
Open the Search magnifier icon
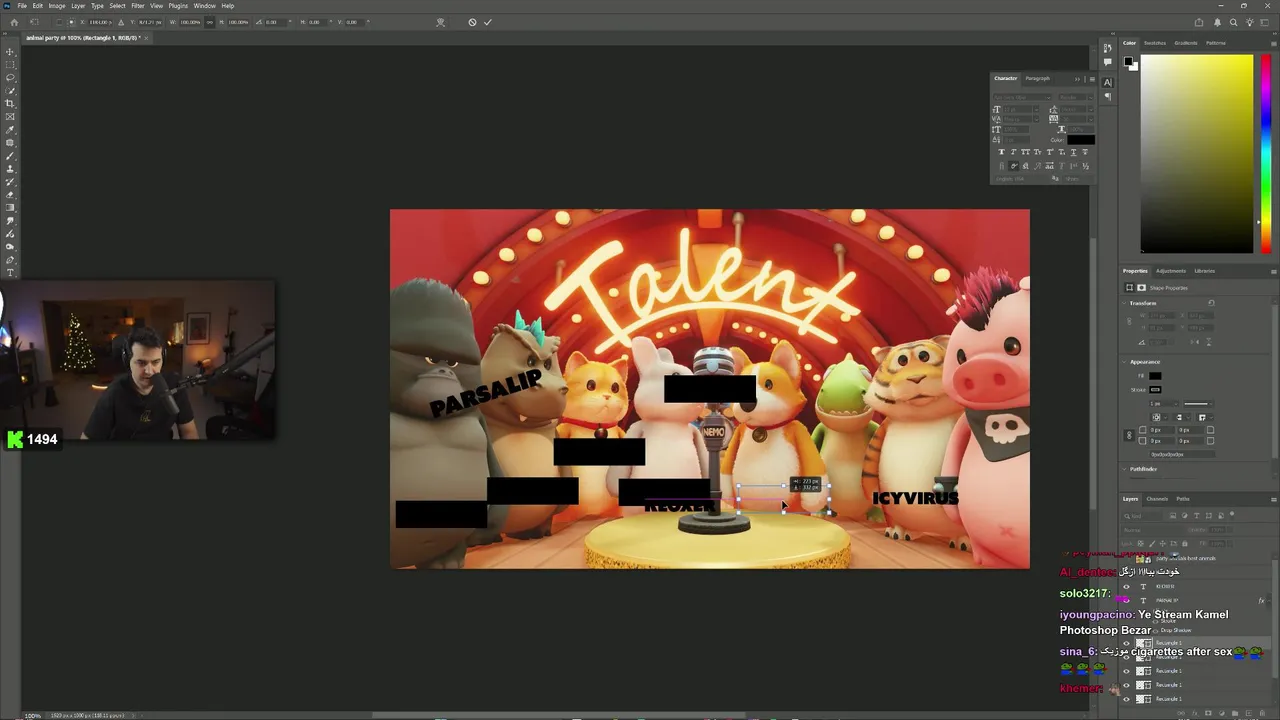pos(1234,22)
